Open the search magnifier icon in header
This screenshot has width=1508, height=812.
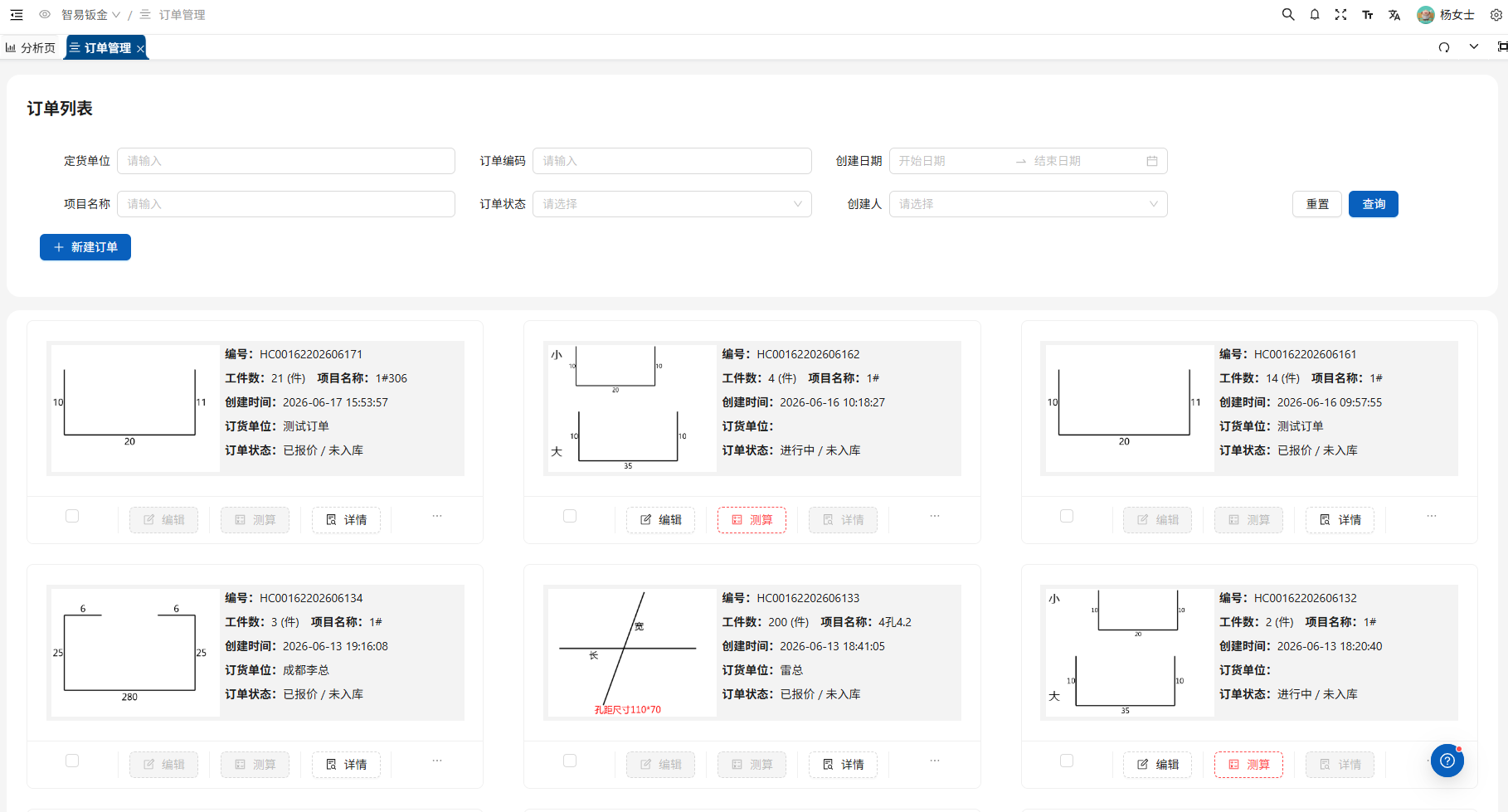click(x=1288, y=15)
